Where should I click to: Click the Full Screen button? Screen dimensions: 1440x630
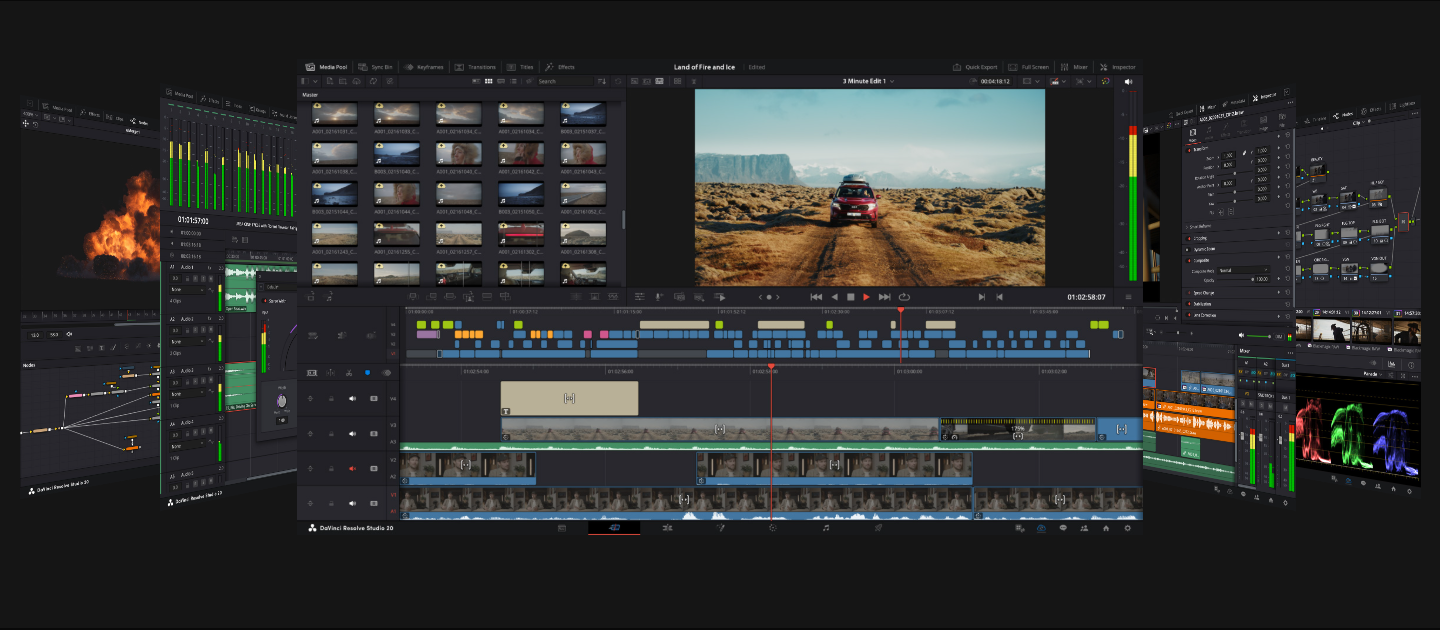click(x=1029, y=67)
